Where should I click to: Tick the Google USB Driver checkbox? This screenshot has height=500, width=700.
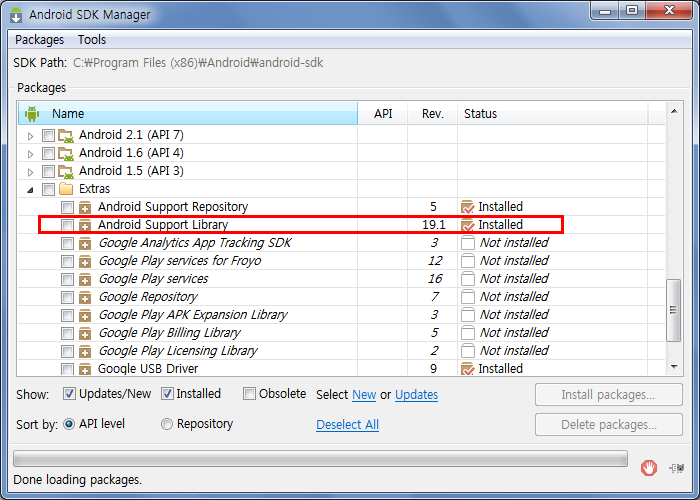67,369
